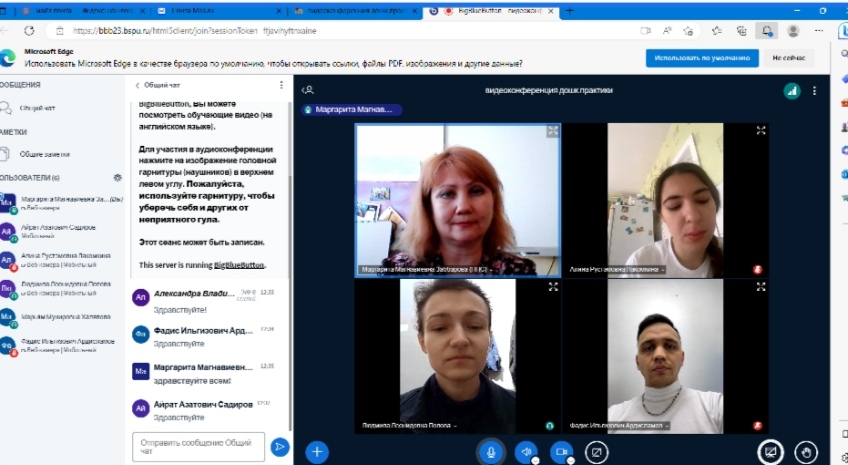Send the chat message arrow button
Viewport: 848px width, 465px height.
pyautogui.click(x=281, y=446)
